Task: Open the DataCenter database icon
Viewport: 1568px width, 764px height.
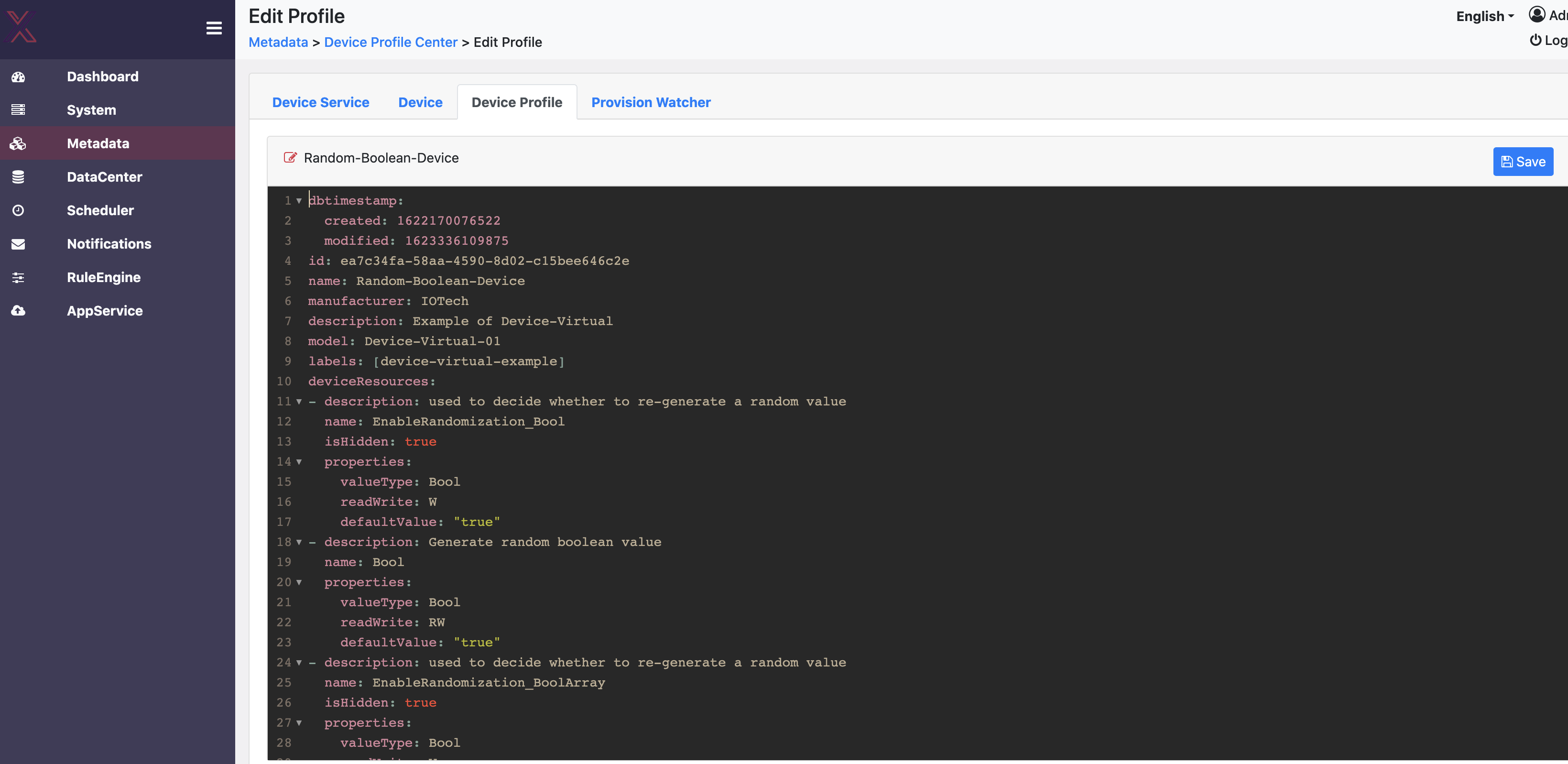Action: pyautogui.click(x=18, y=176)
